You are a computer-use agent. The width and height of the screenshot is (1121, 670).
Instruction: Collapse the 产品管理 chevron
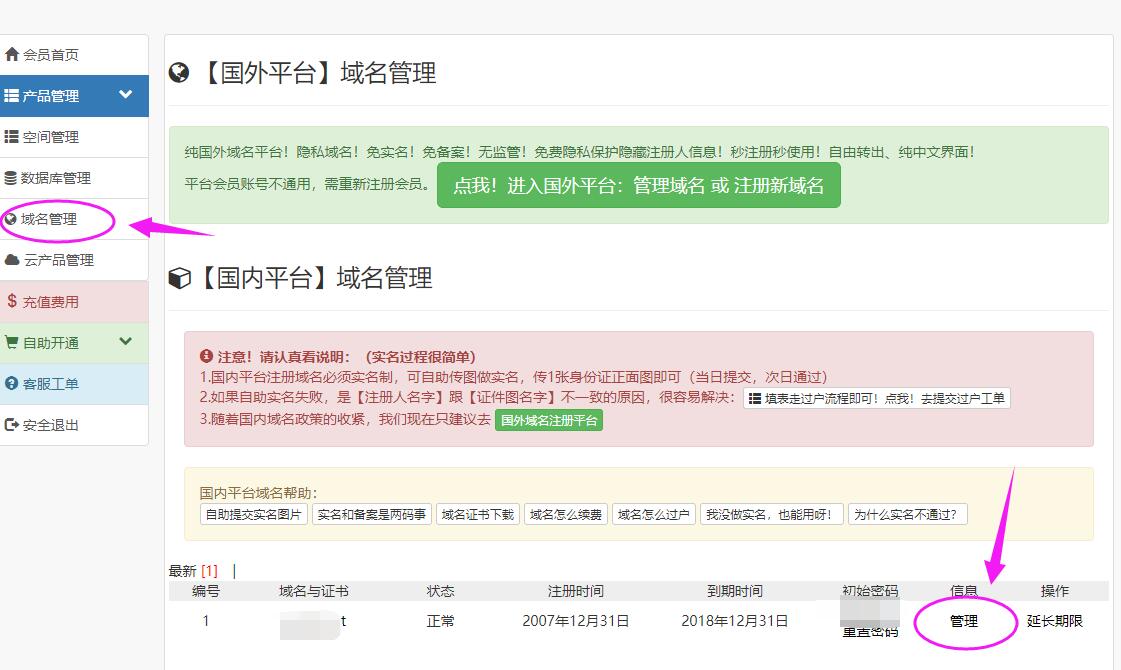pyautogui.click(x=126, y=94)
